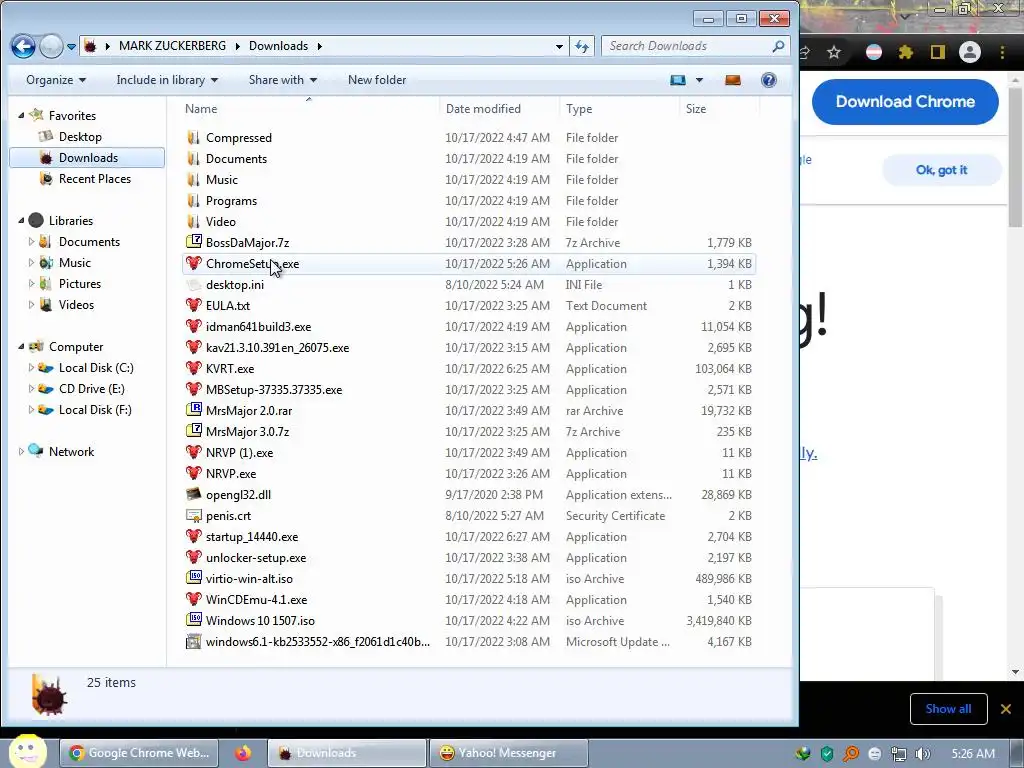Viewport: 1024px width, 768px height.
Task: Click the Downloads breadcrumb segment
Action: tap(278, 46)
